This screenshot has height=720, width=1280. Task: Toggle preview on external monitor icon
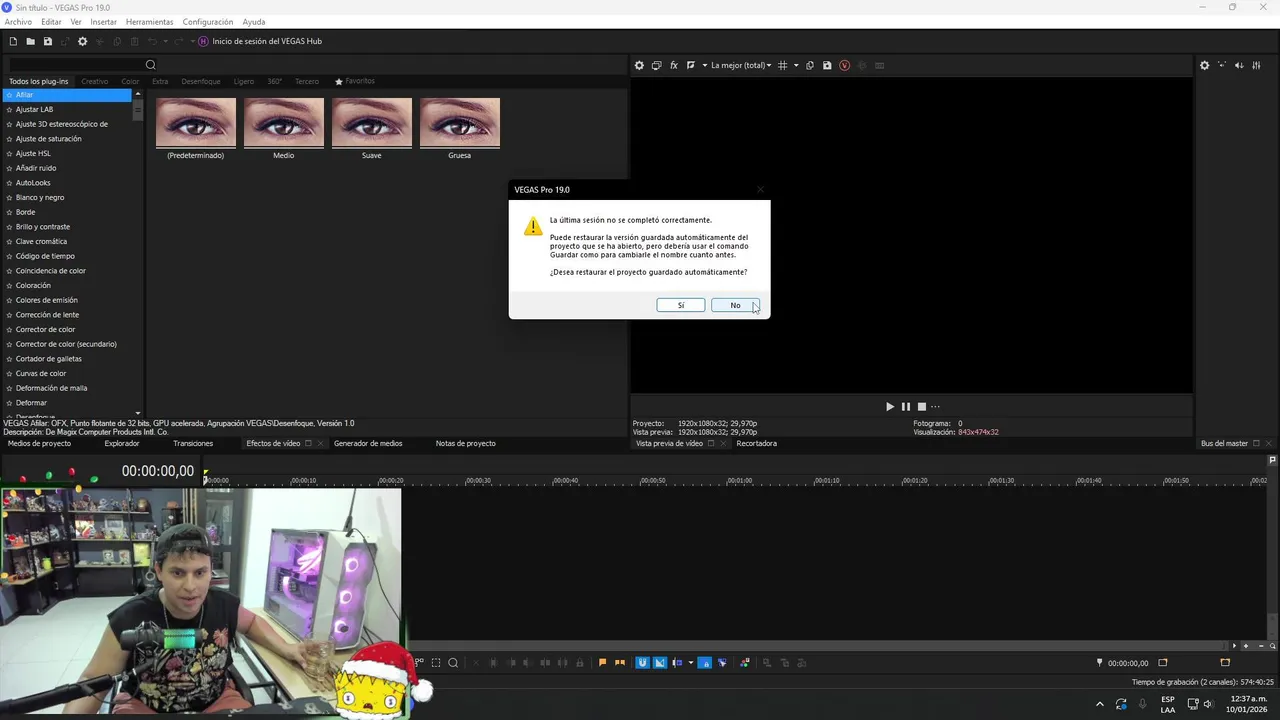(x=656, y=65)
